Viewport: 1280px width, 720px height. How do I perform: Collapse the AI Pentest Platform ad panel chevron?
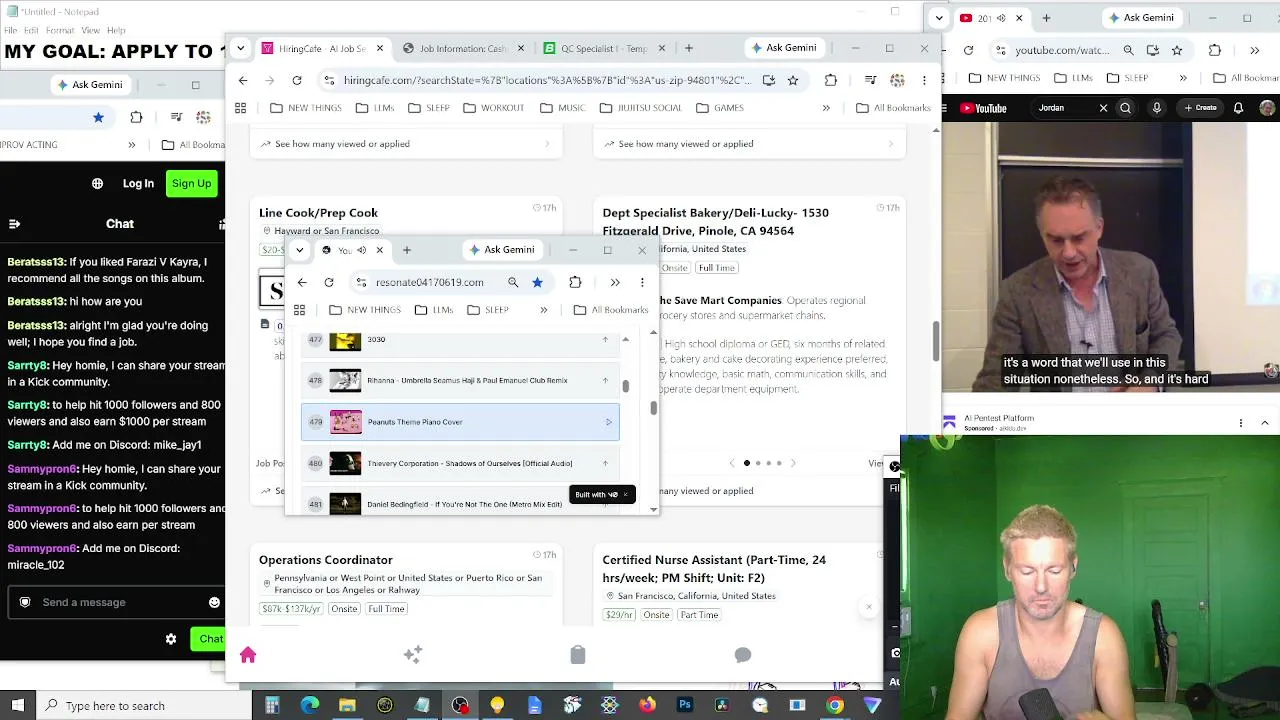click(1265, 423)
